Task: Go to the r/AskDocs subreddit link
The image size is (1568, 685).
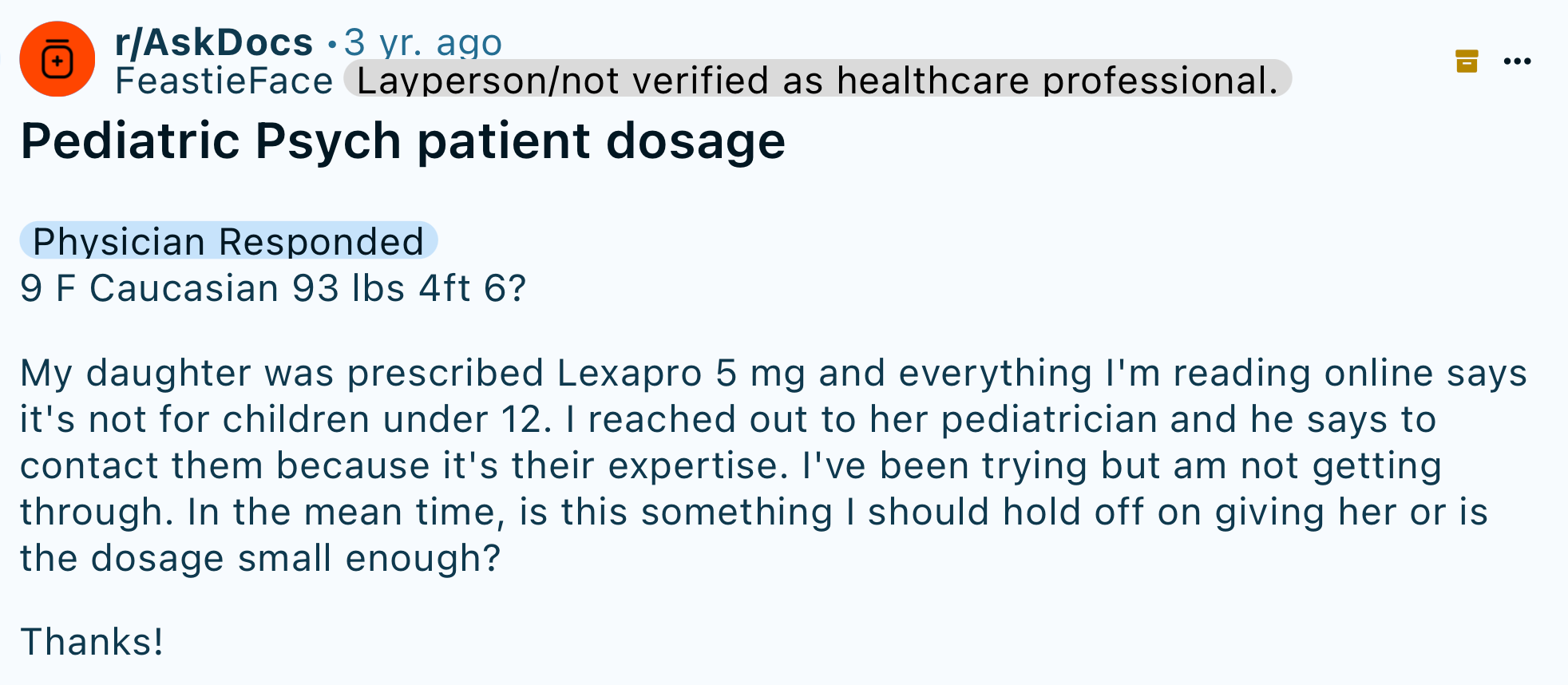Action: [214, 42]
